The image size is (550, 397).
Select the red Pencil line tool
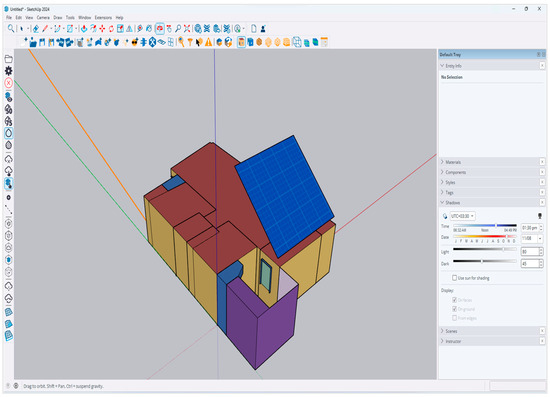(x=45, y=28)
